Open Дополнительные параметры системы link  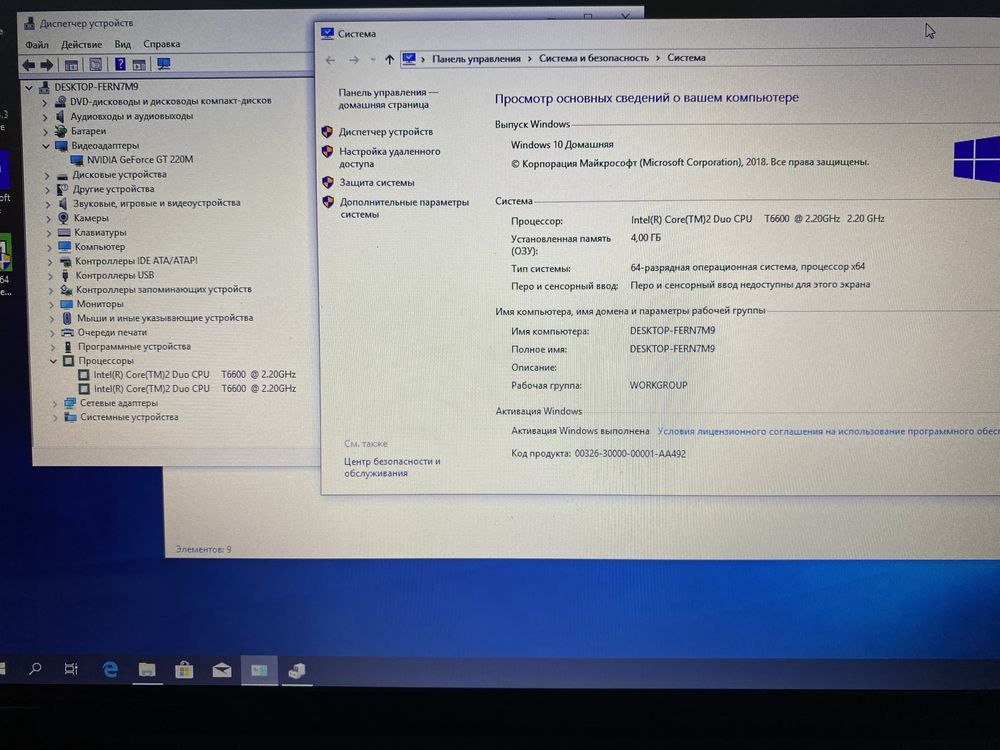click(x=404, y=208)
